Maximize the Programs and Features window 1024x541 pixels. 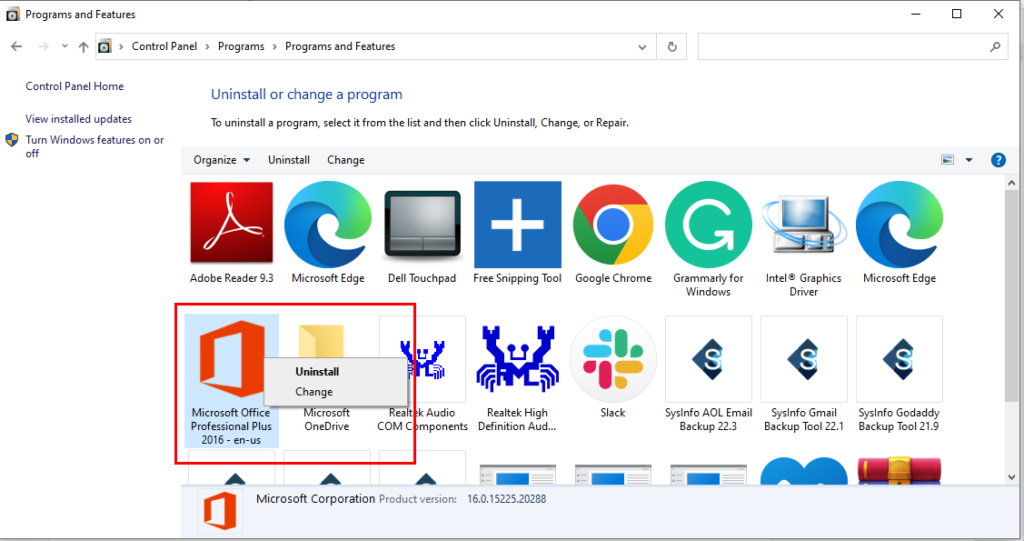point(957,14)
